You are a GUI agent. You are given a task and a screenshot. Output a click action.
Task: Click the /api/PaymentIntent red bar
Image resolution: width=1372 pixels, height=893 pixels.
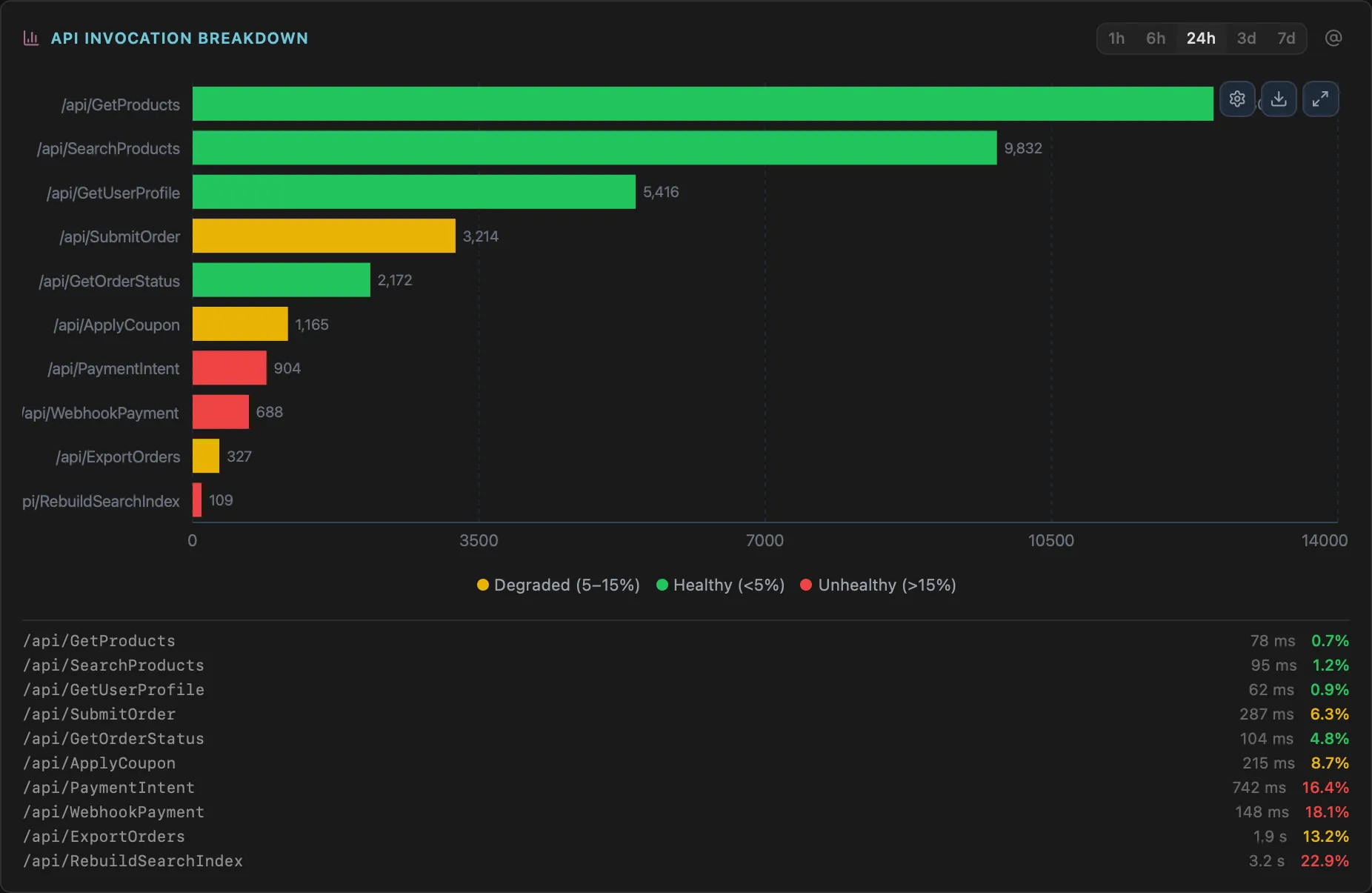pyautogui.click(x=229, y=368)
